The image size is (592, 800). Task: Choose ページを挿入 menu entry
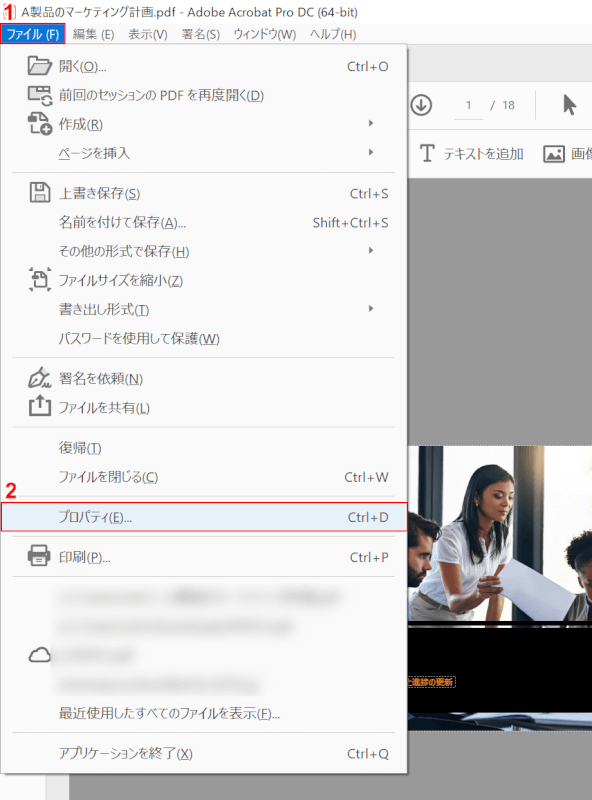[x=204, y=153]
